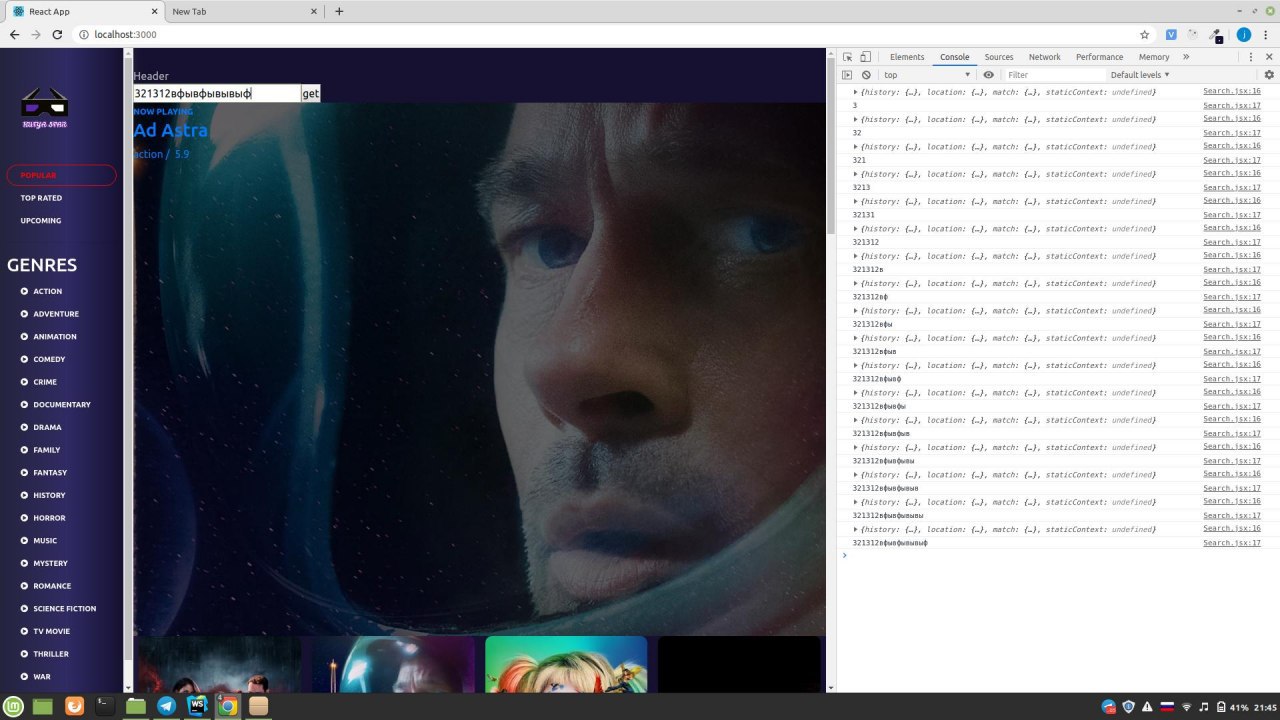Open the shield update manager tray icon
Viewport: 1280px width, 720px height.
coord(1128,707)
